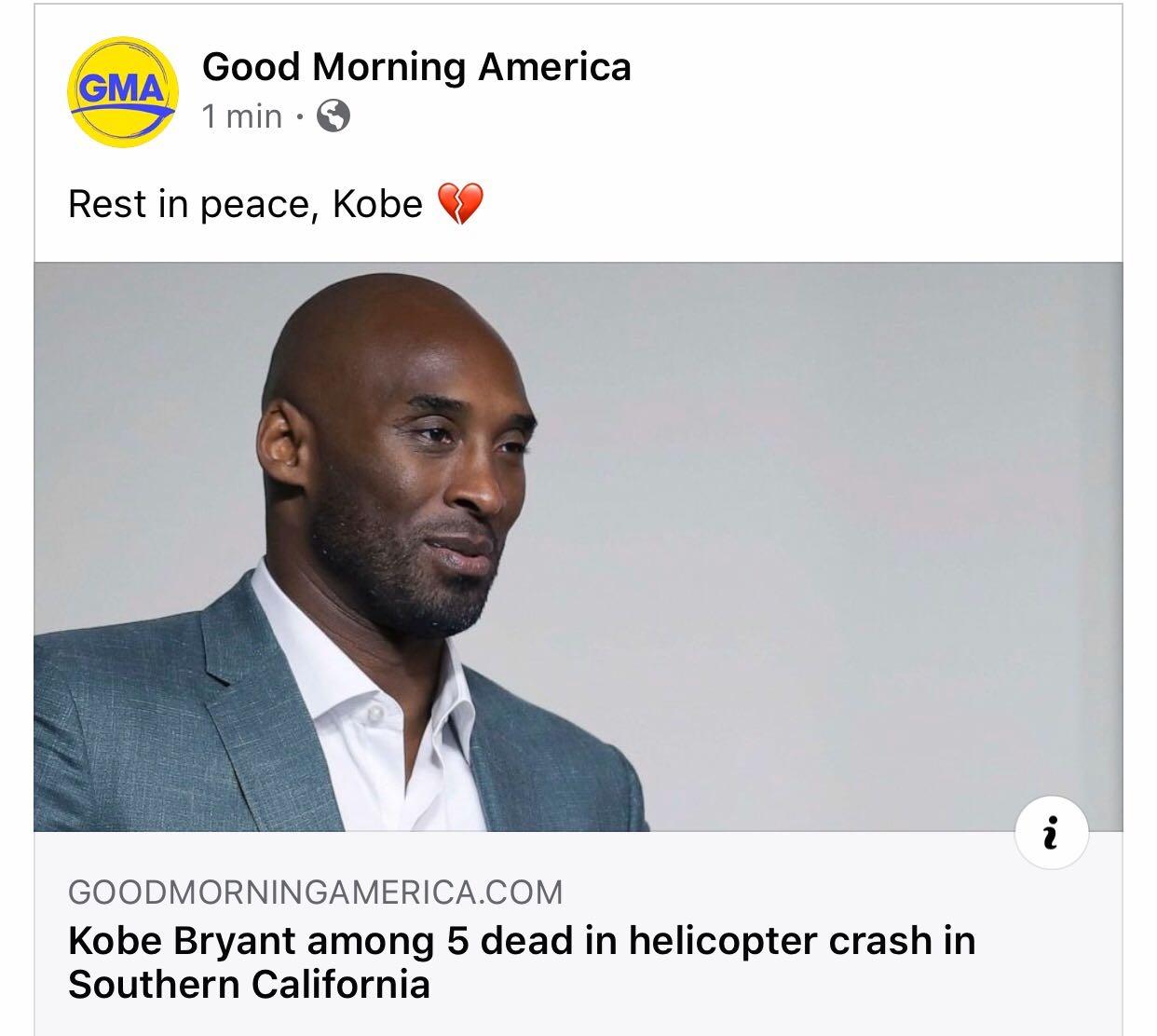Click the word "Kobe" in the caption
This screenshot has height=1036, width=1157.
(377, 204)
